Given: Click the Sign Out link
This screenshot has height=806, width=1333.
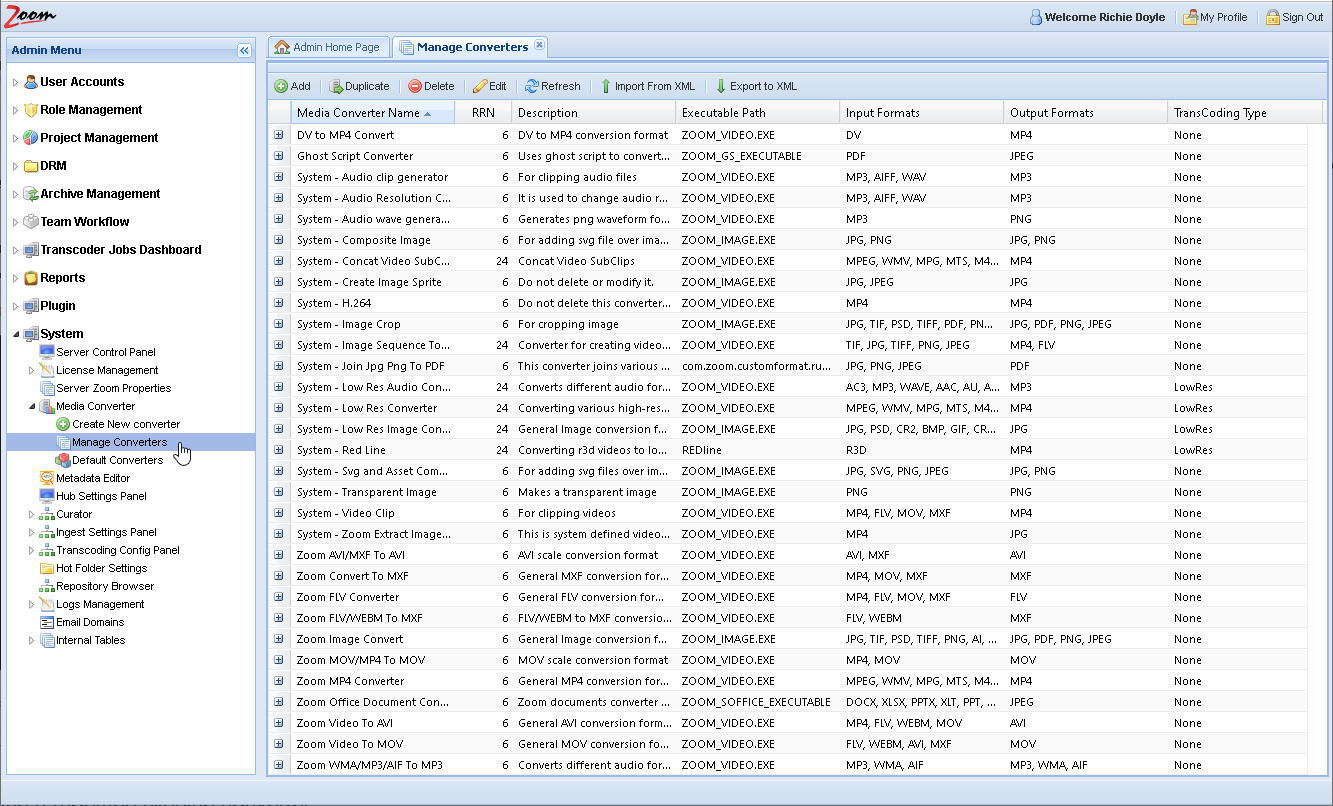Looking at the screenshot, I should 1294,17.
